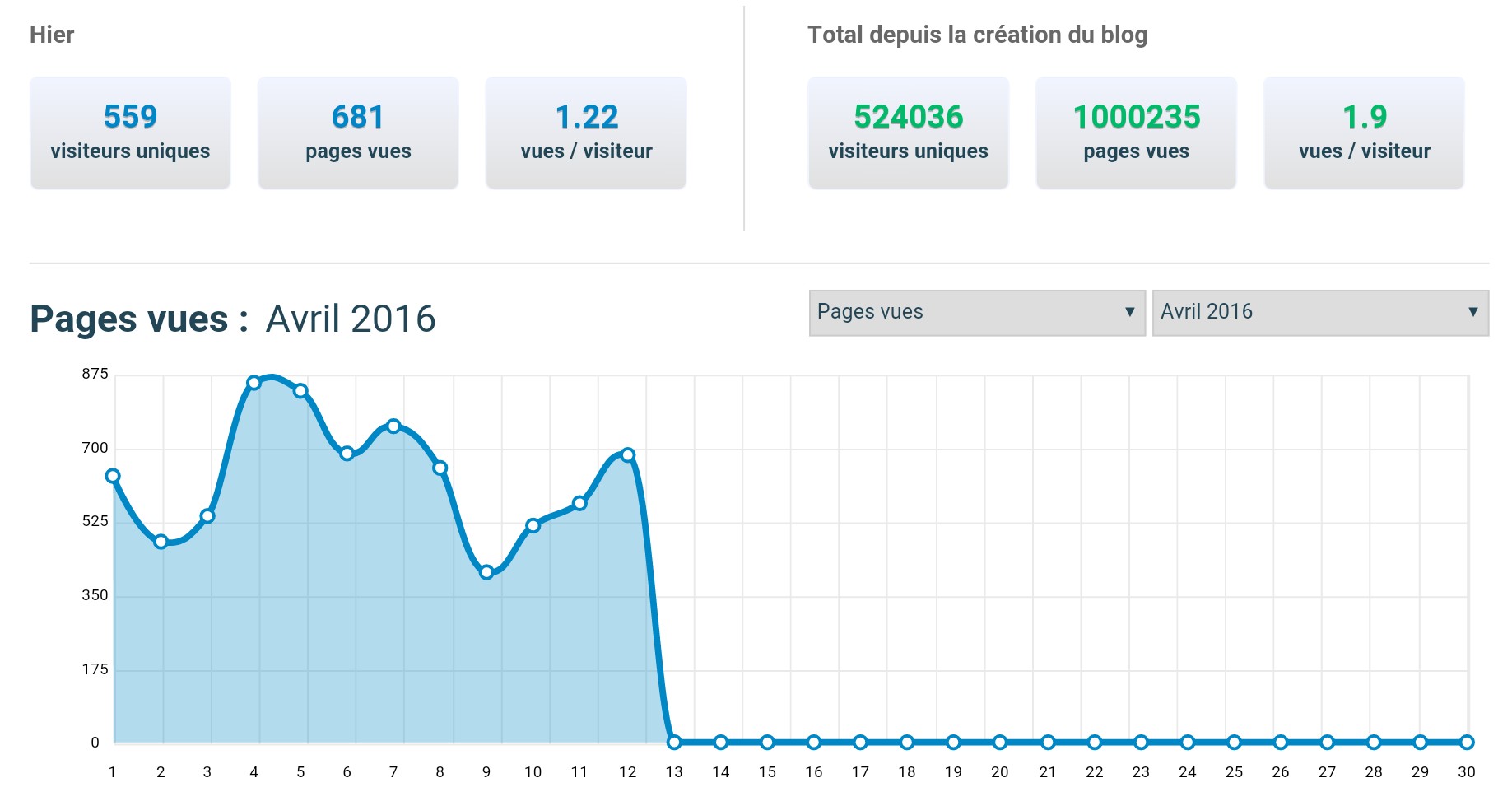Click the 175 y-axis label
Viewport: 1512px width, 806px height.
pos(95,669)
